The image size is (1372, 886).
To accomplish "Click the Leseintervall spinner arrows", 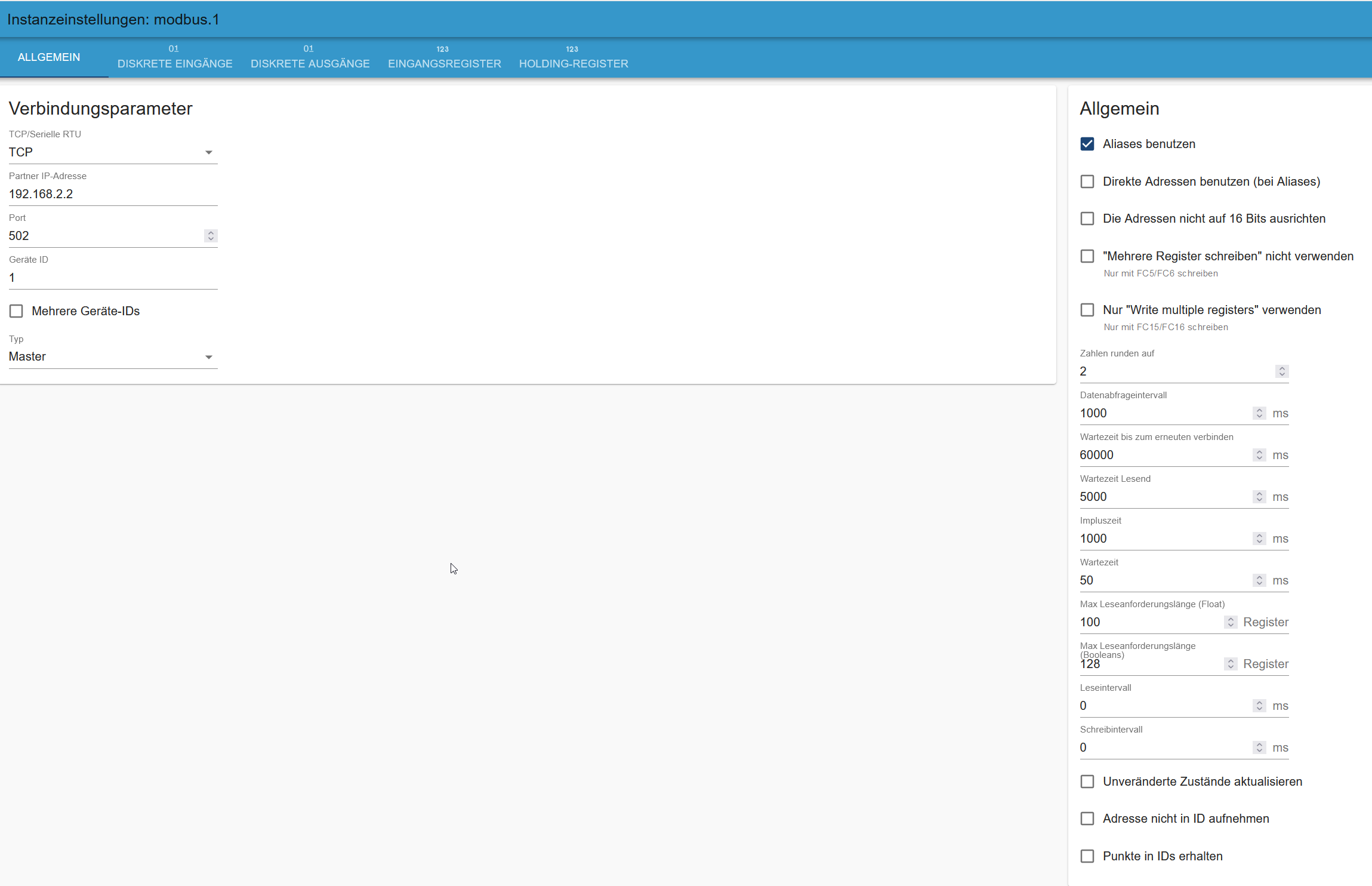I will (x=1259, y=706).
